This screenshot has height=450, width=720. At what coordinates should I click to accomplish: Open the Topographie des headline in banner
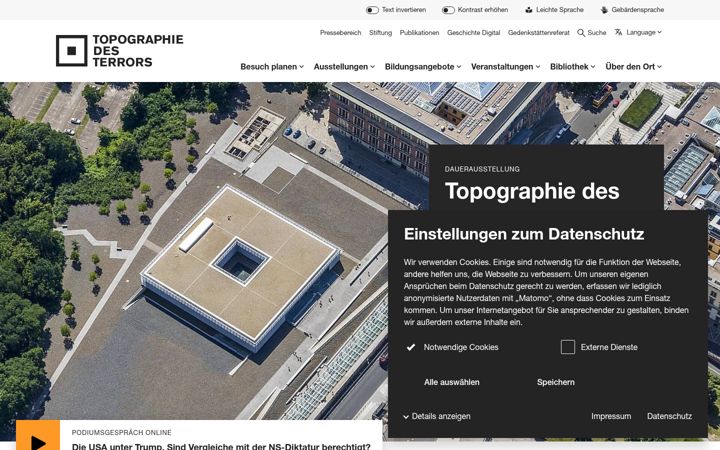(532, 191)
